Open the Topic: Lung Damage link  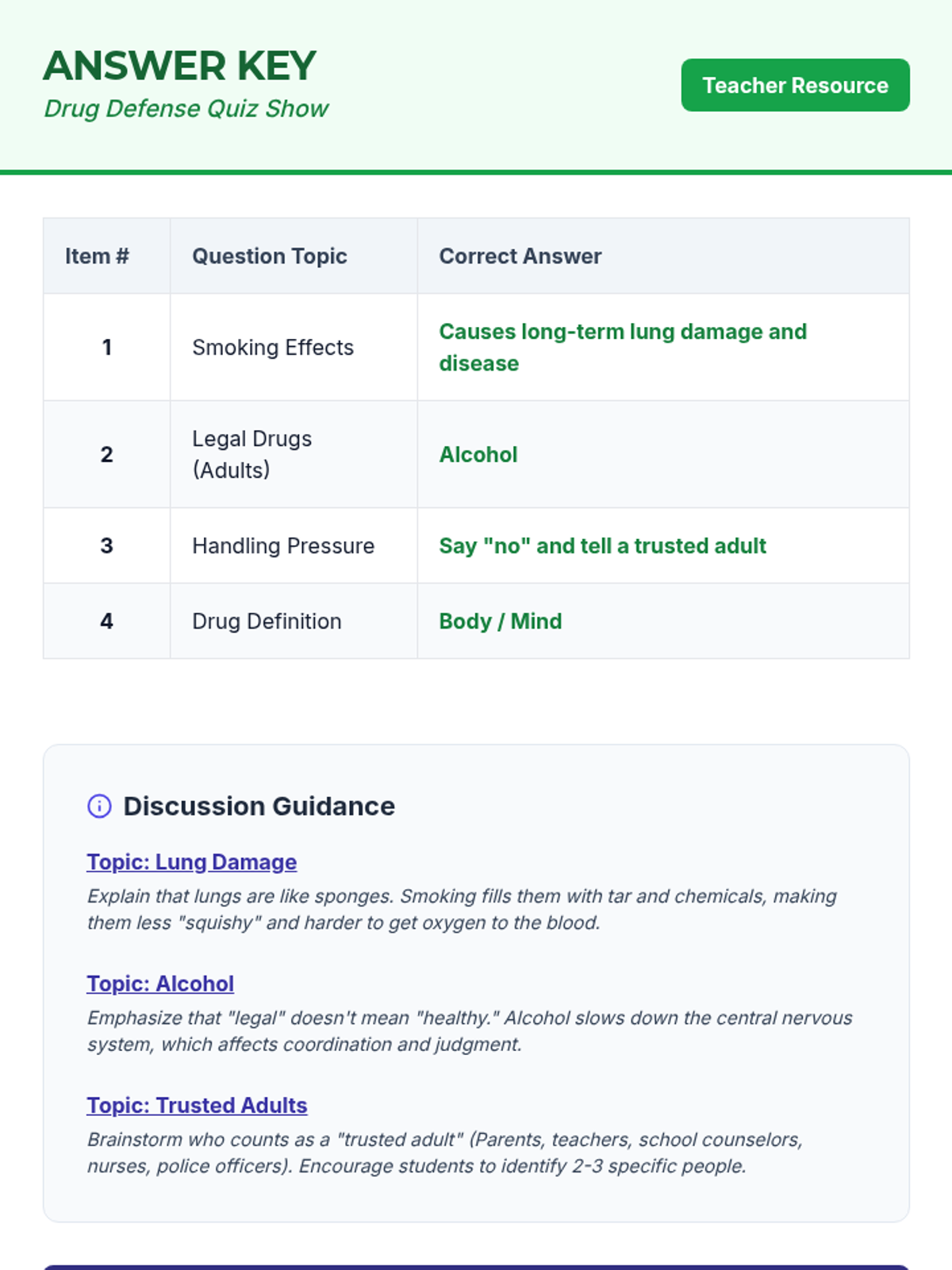pos(192,862)
